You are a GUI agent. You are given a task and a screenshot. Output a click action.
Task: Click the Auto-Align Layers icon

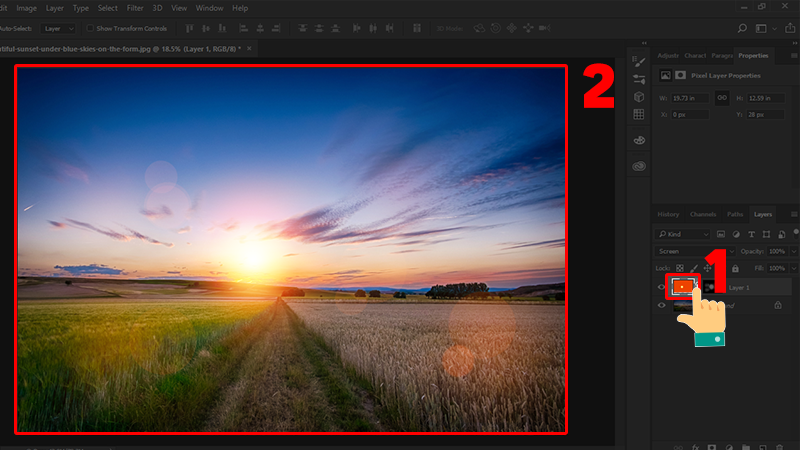417,29
